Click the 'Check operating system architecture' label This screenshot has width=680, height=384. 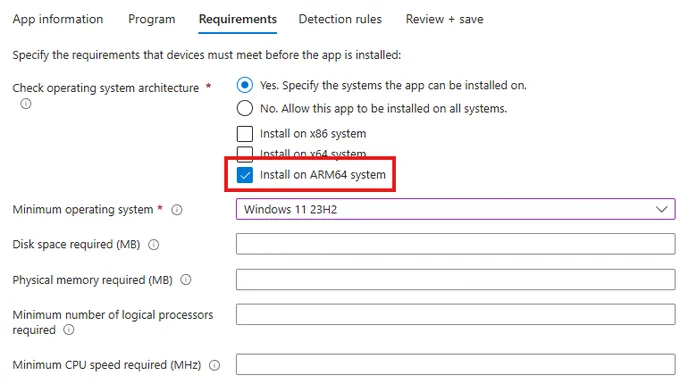click(106, 88)
